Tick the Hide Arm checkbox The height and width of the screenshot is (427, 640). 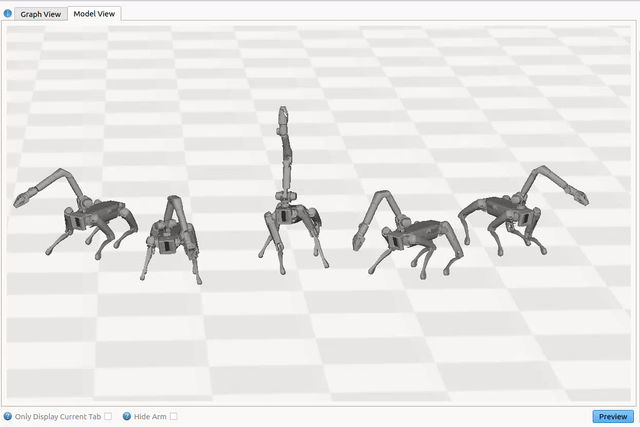(173, 416)
